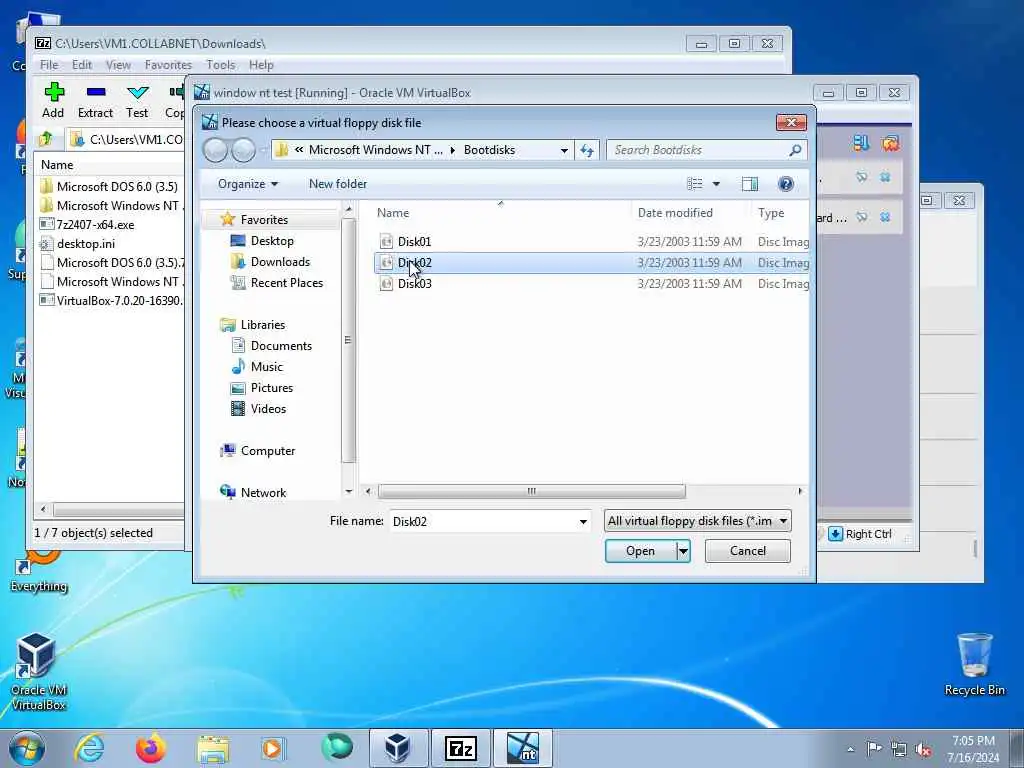
Task: Launch Firefox from the taskbar
Action: pyautogui.click(x=151, y=748)
